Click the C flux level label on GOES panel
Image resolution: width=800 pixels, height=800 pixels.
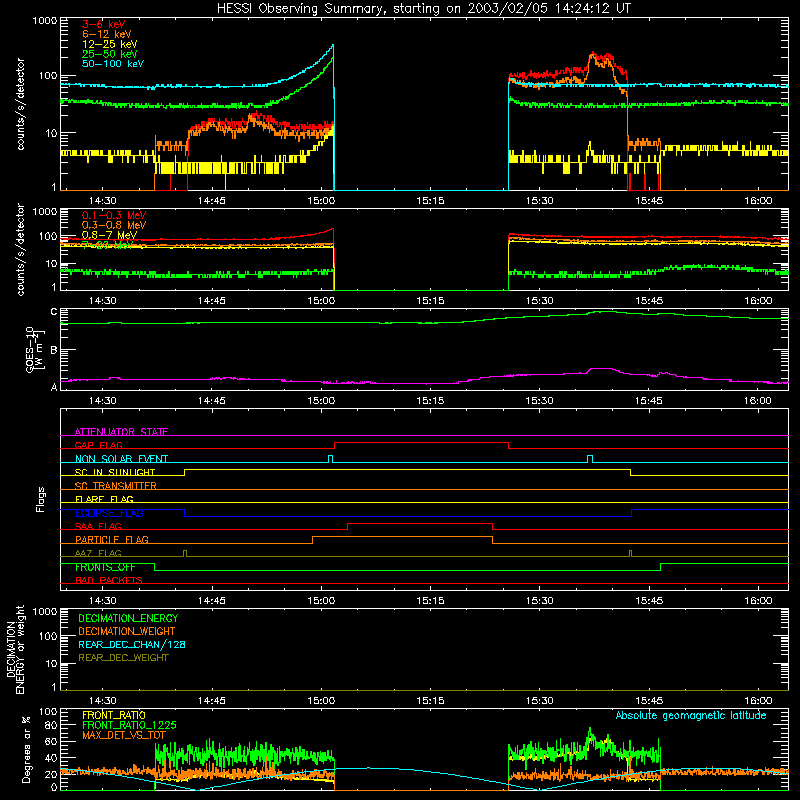(x=54, y=312)
